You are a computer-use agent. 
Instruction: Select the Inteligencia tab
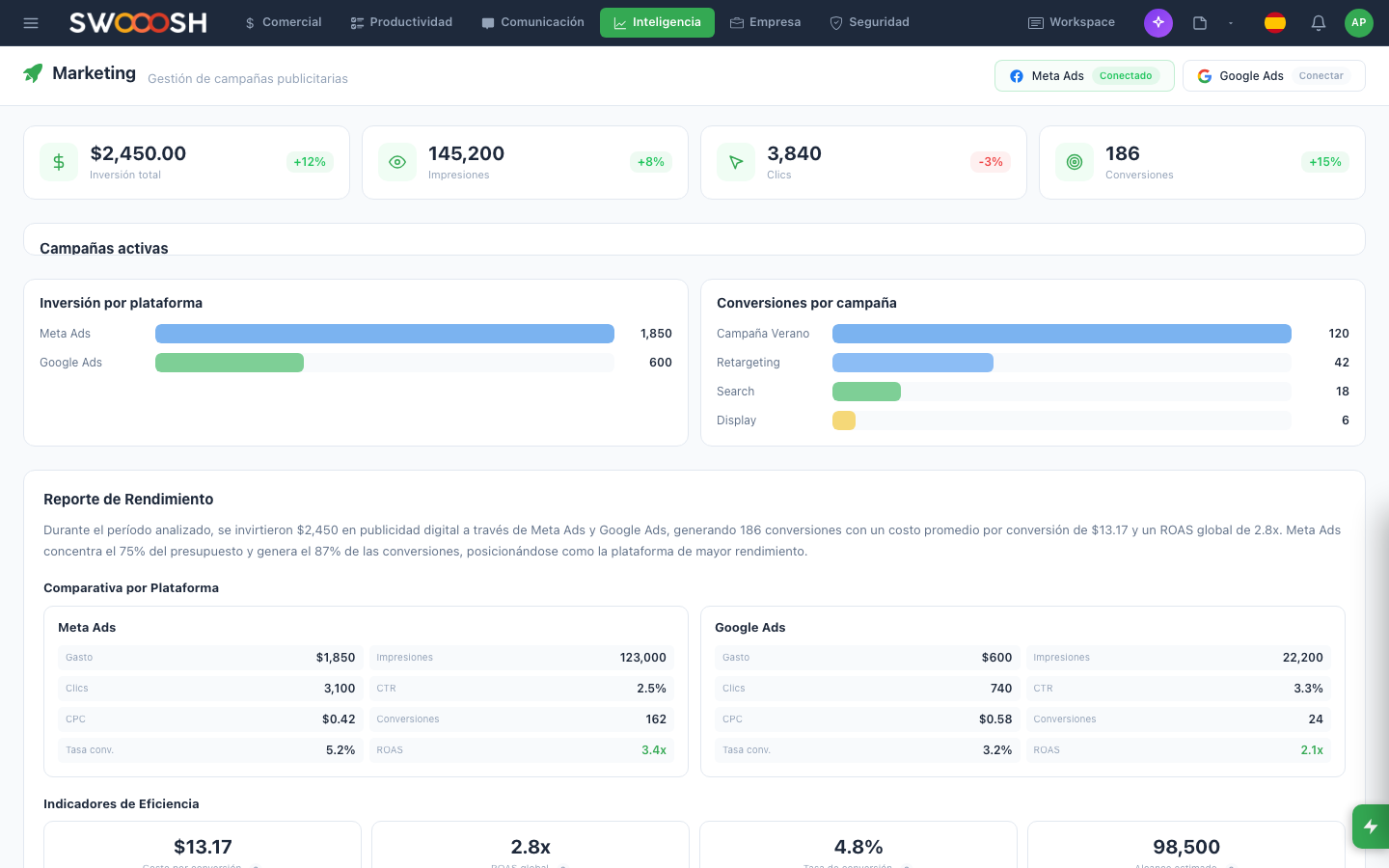[657, 23]
